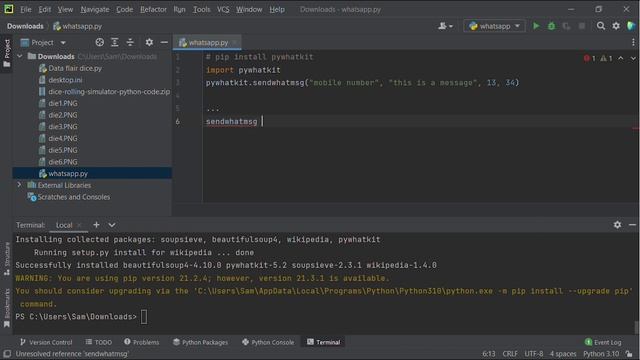Expand External Libraries node

pyautogui.click(x=19, y=185)
